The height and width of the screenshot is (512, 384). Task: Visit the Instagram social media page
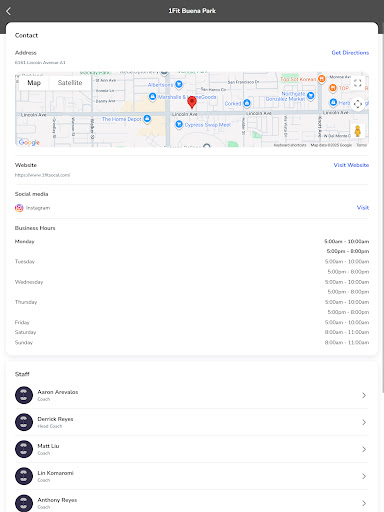(x=363, y=208)
